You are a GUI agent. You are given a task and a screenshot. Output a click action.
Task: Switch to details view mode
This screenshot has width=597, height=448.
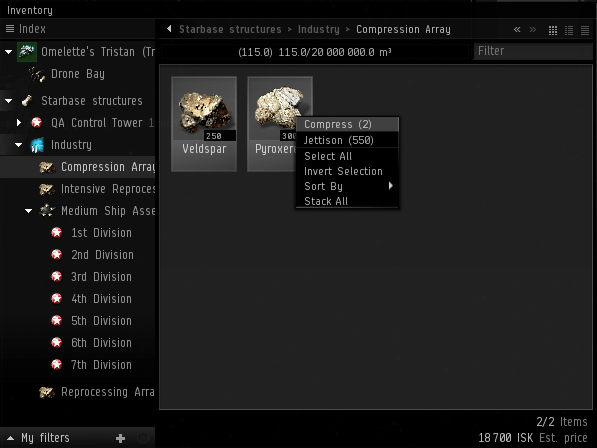569,30
